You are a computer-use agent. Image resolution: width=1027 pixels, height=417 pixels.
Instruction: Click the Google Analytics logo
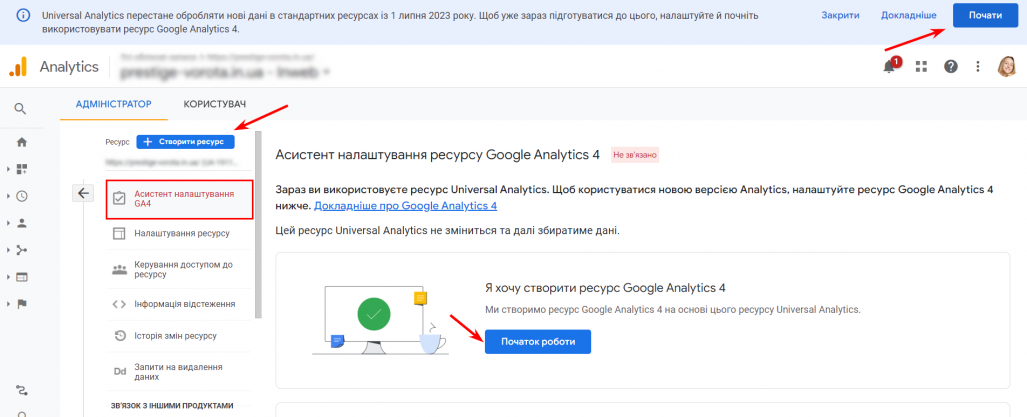click(18, 66)
